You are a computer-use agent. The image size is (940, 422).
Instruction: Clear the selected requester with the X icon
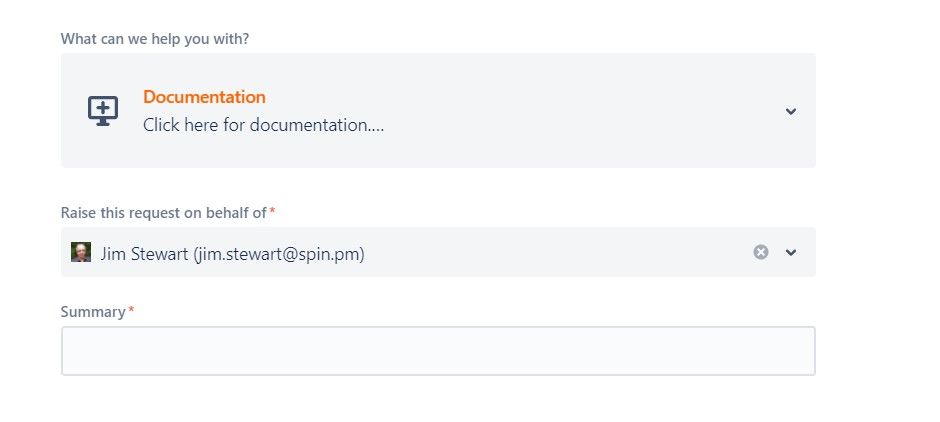pyautogui.click(x=761, y=252)
